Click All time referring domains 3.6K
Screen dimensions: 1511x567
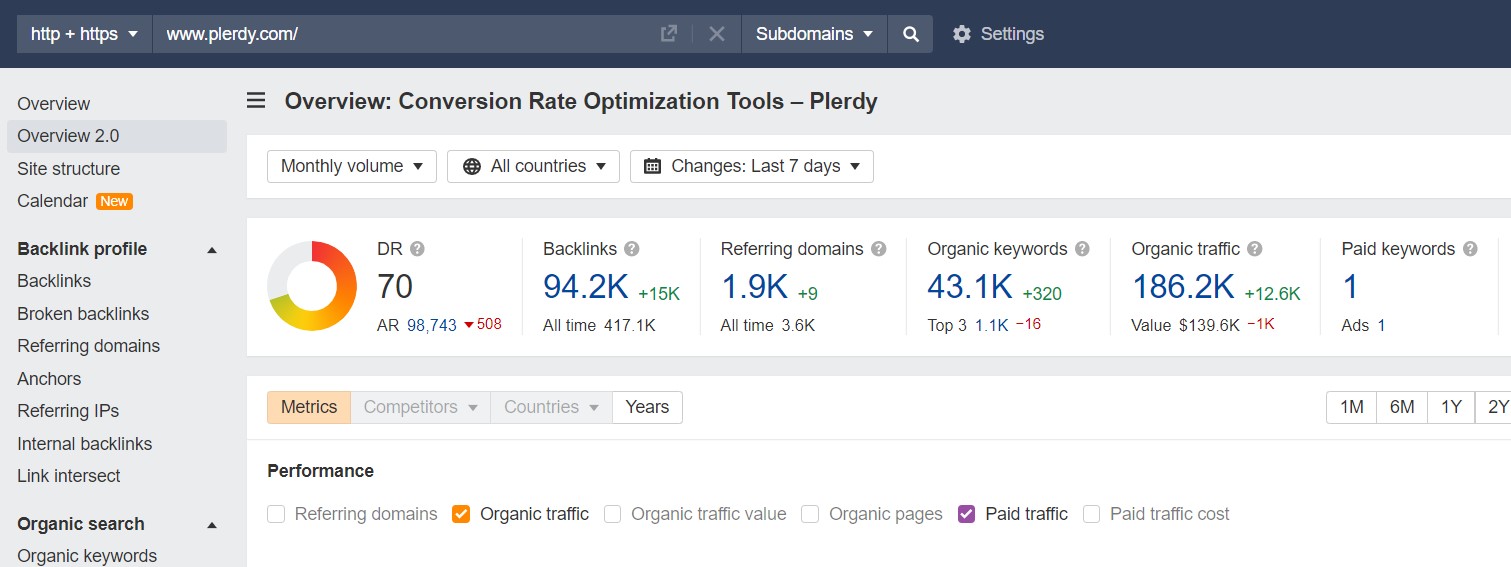(799, 325)
